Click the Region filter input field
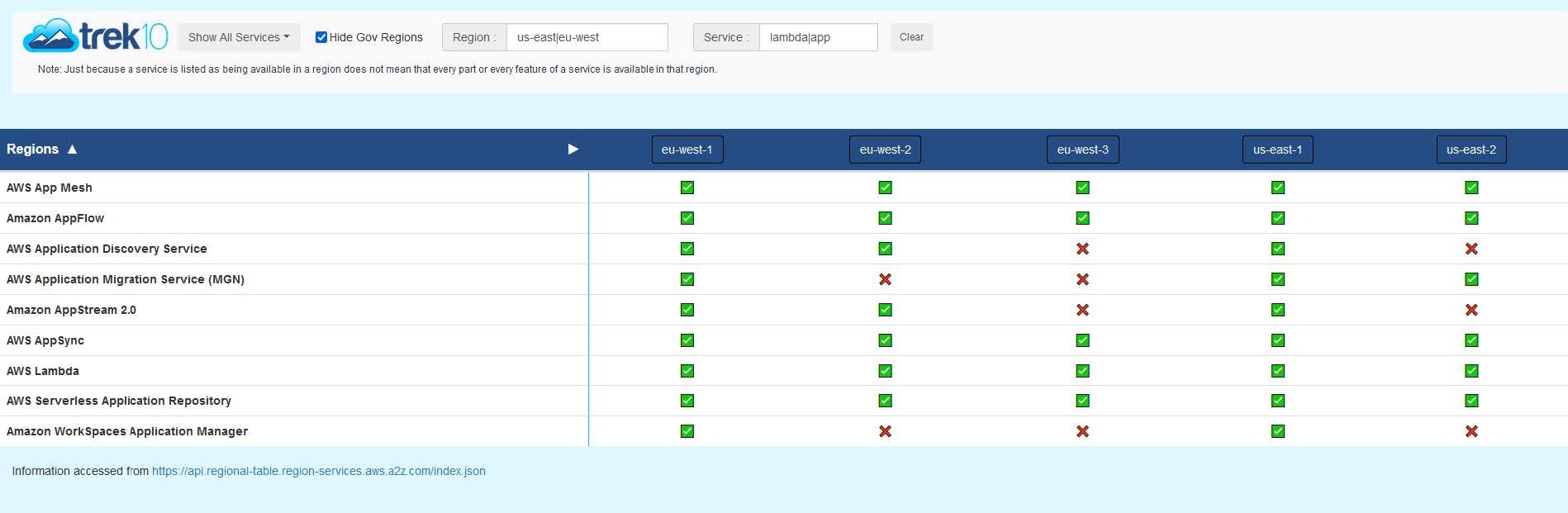The width and height of the screenshot is (1568, 513). coord(587,37)
